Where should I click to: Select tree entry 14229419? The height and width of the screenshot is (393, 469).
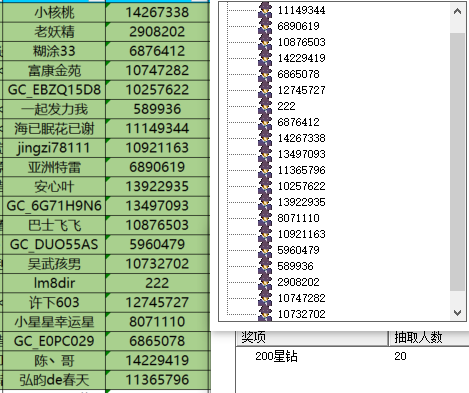pyautogui.click(x=301, y=58)
